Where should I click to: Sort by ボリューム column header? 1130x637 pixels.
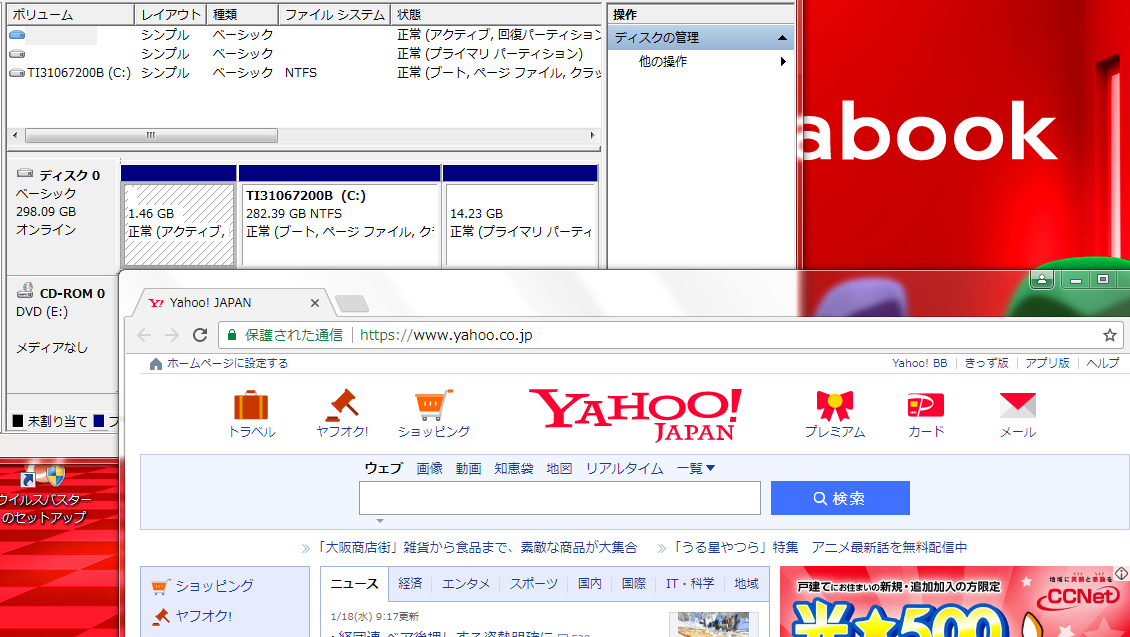tap(71, 14)
